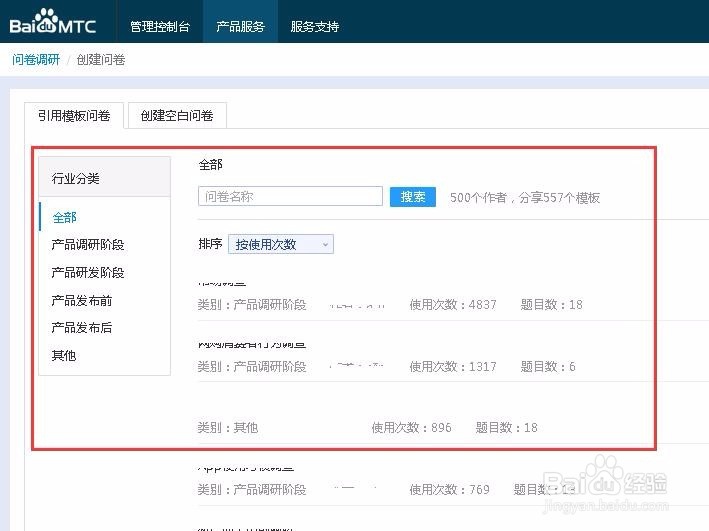The height and width of the screenshot is (531, 709).
Task: Click the text 使用次数：1317
Action: (453, 366)
